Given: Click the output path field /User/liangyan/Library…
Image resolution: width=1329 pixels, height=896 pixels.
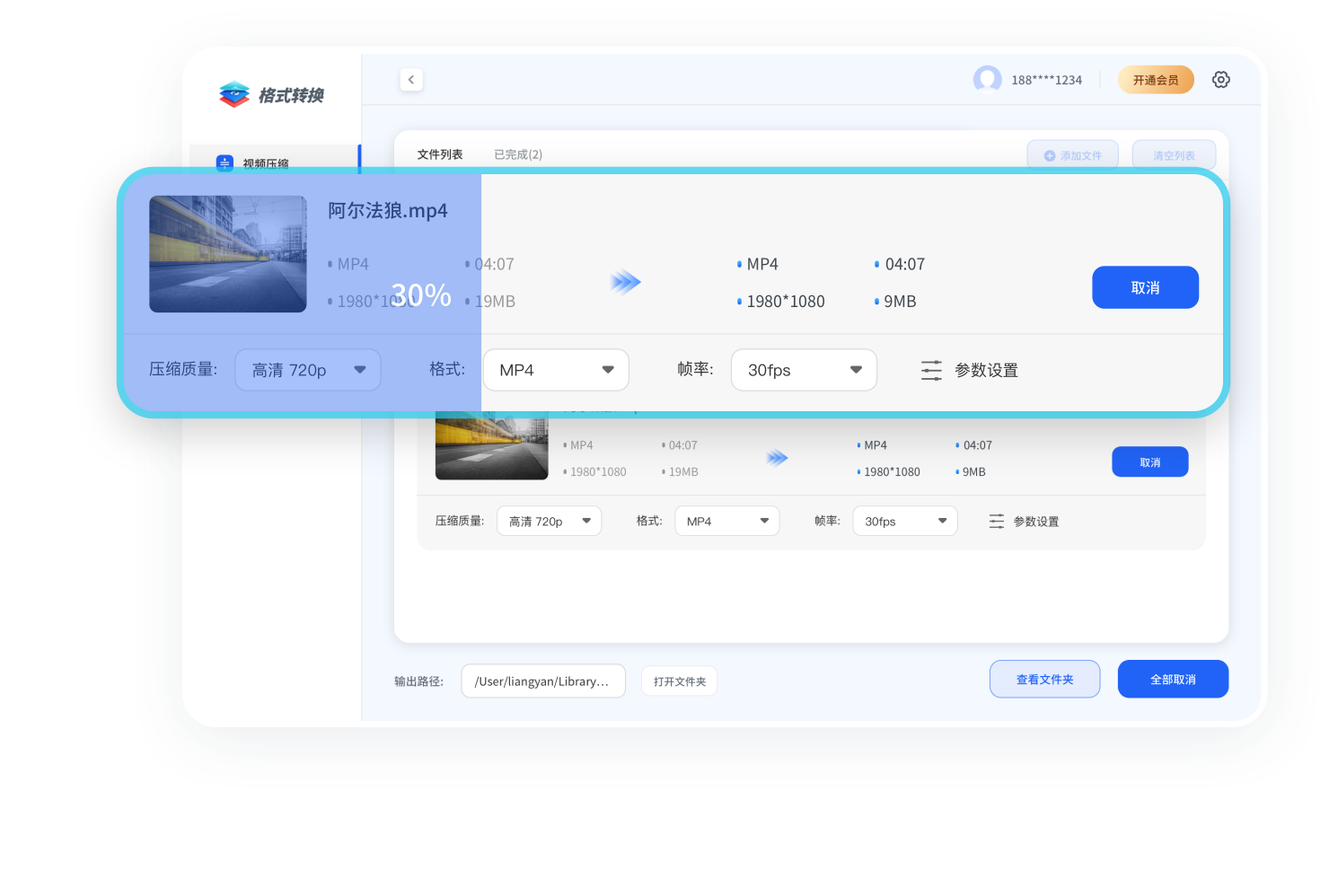Looking at the screenshot, I should (543, 681).
